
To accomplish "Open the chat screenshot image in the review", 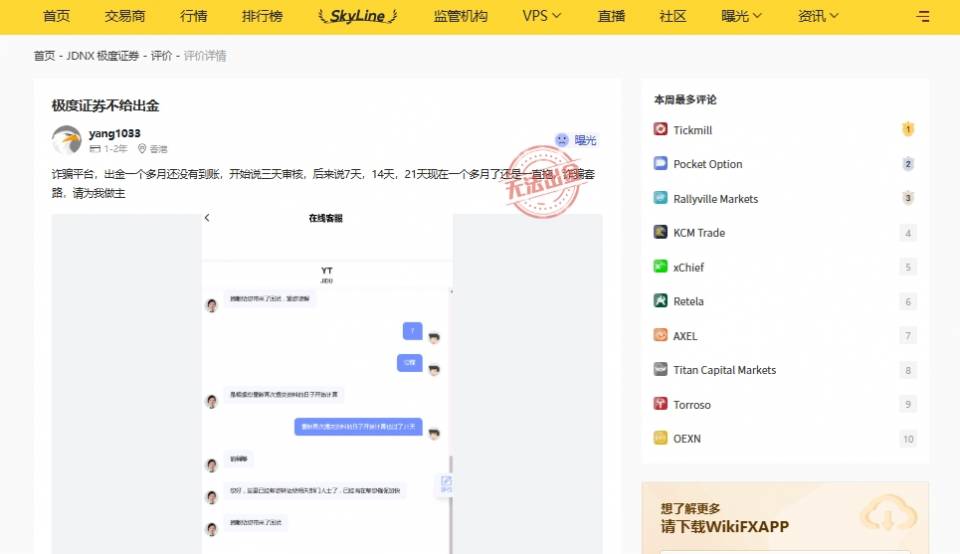I will (x=327, y=384).
